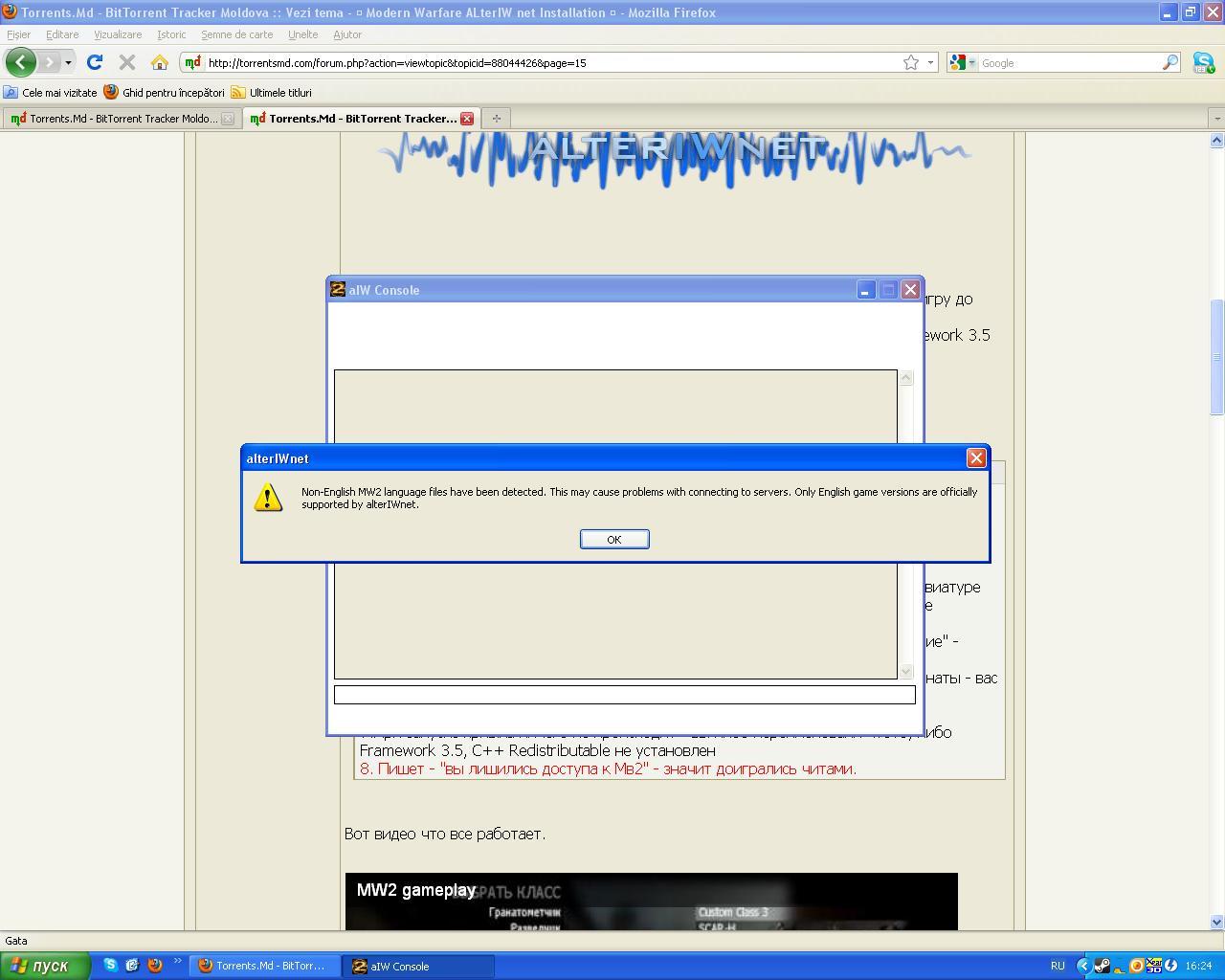Click the Xear 3D audio tray icon
The width and height of the screenshot is (1225, 980).
(x=1153, y=966)
